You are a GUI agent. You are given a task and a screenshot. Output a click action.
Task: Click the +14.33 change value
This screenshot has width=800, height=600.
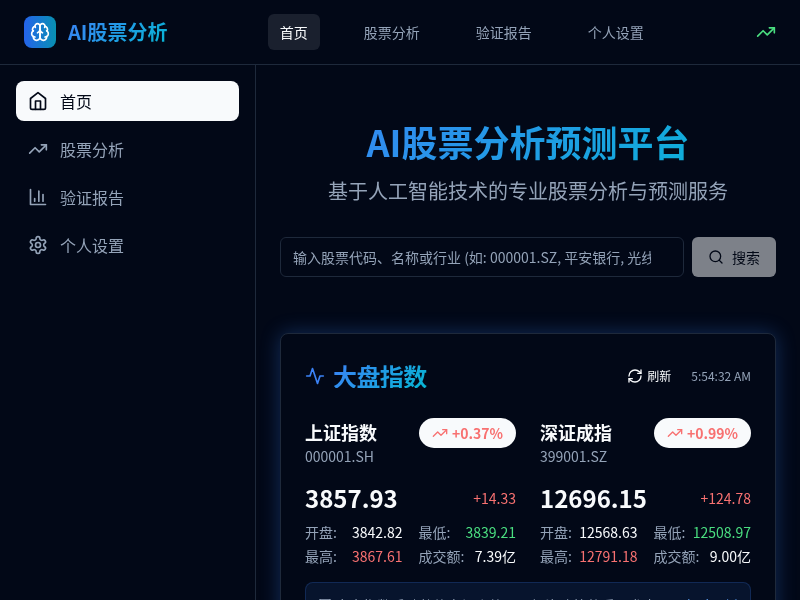pos(494,498)
